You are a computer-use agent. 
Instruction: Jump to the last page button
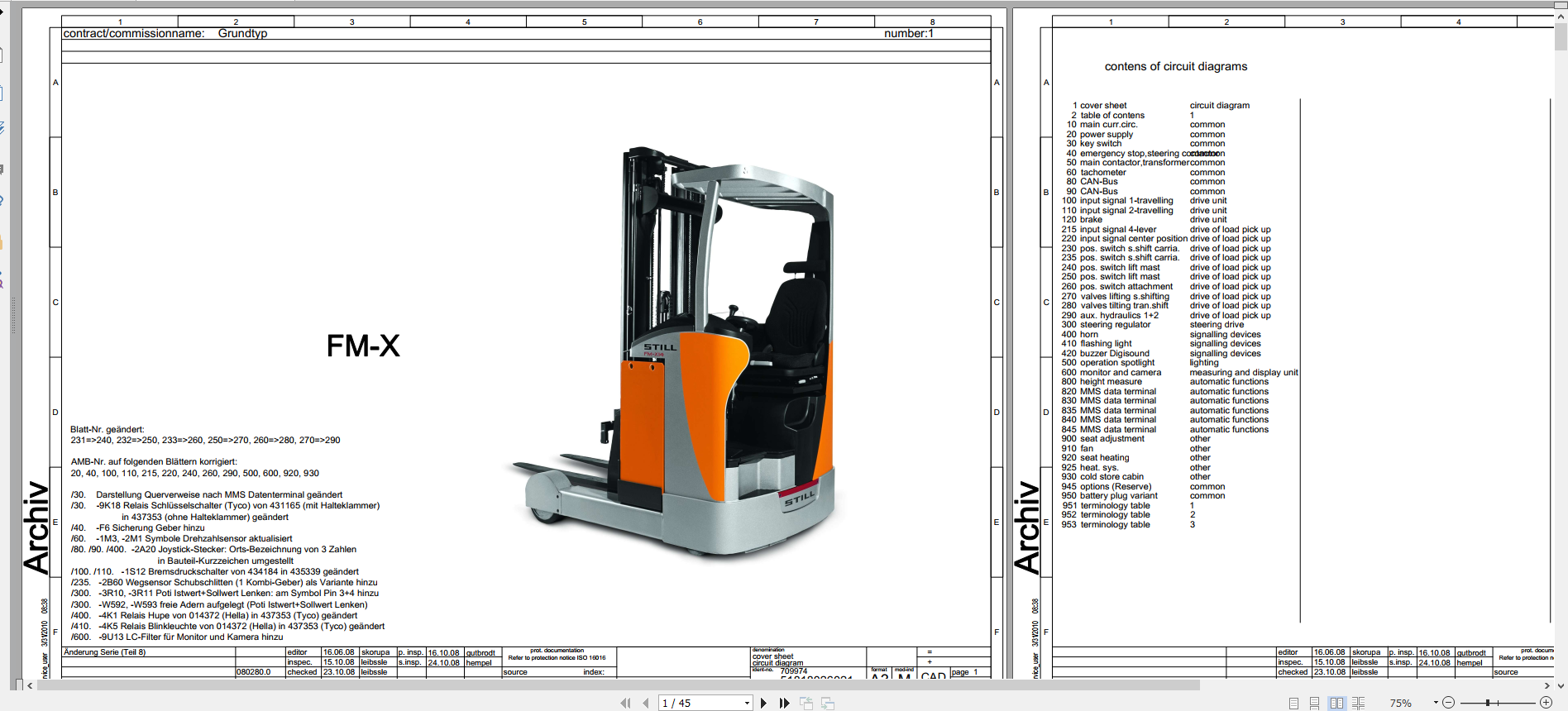pos(784,704)
